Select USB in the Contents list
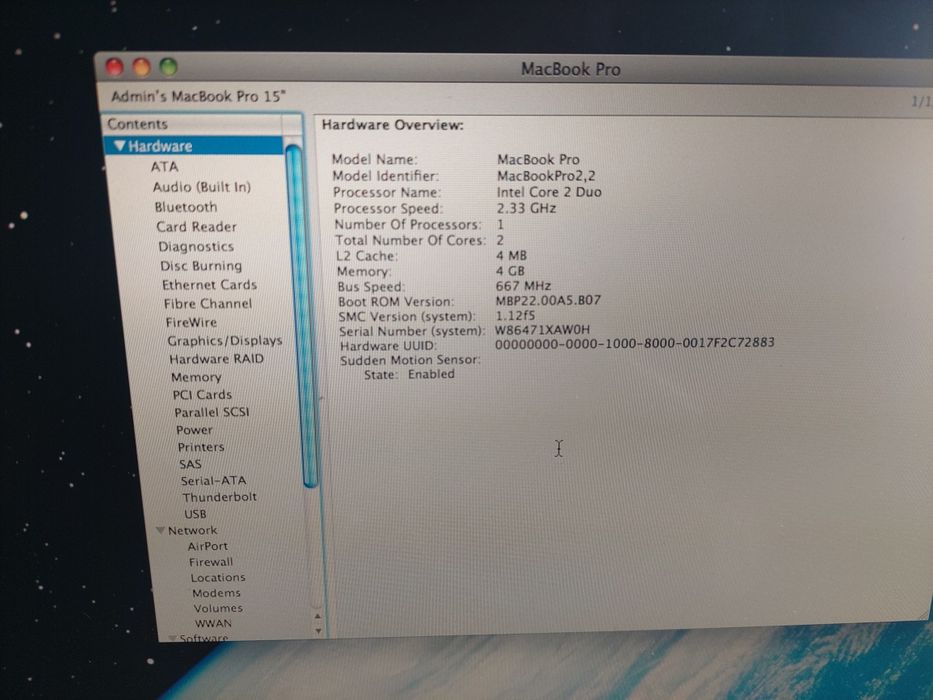Image resolution: width=933 pixels, height=700 pixels. point(195,514)
